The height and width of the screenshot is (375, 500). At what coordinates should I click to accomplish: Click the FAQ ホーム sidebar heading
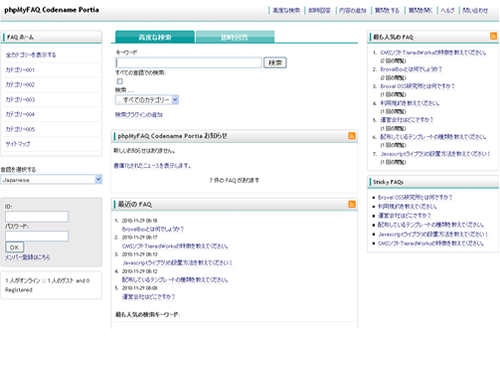[20, 37]
